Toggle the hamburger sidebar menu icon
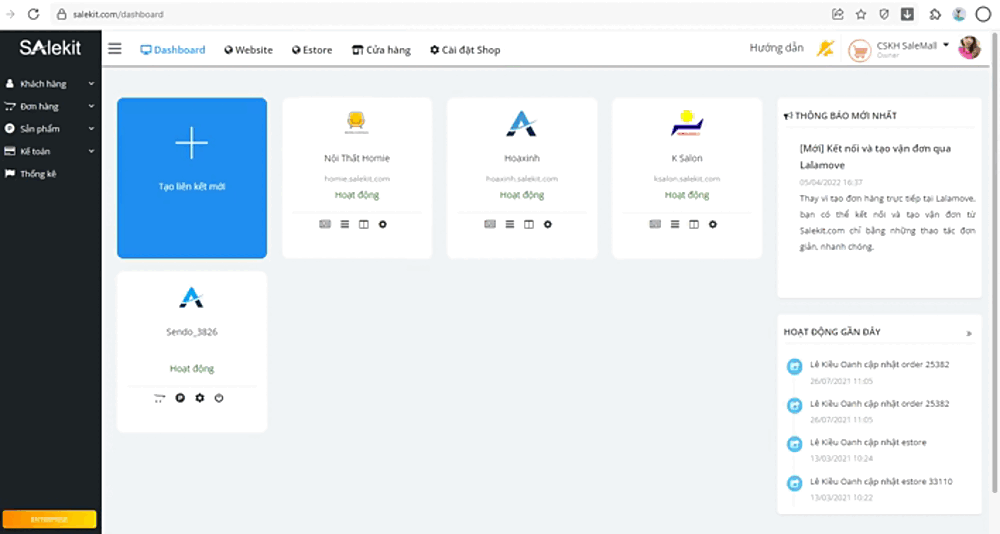Viewport: 1000px width, 534px height. (115, 49)
